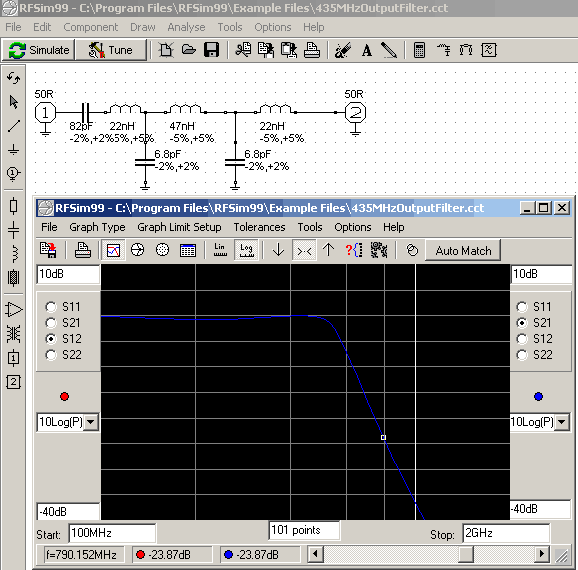Expand right 10Log(P) dropdown
The height and width of the screenshot is (570, 578).
click(x=562, y=422)
